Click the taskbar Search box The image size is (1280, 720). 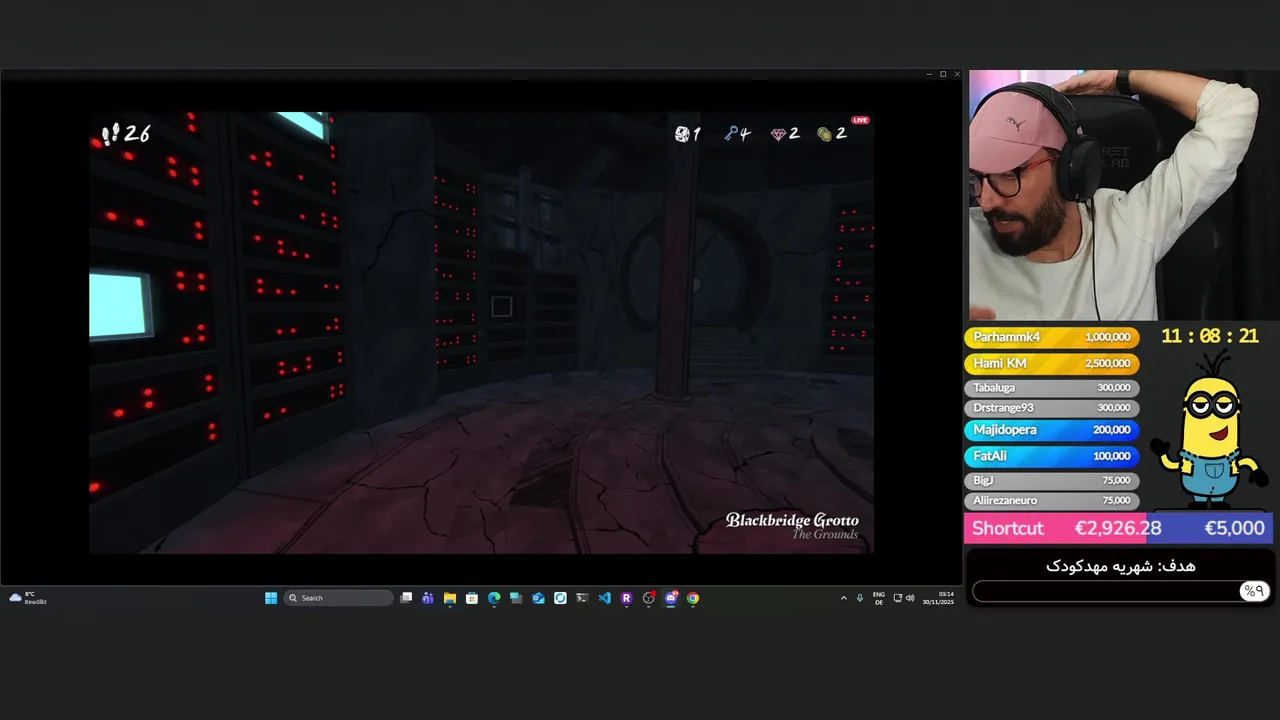(339, 598)
